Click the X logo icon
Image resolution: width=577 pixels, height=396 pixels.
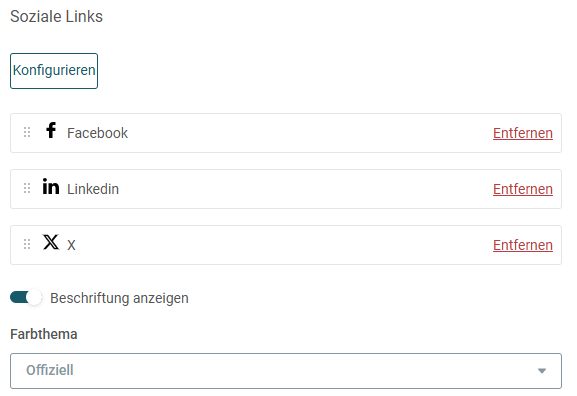(51, 242)
